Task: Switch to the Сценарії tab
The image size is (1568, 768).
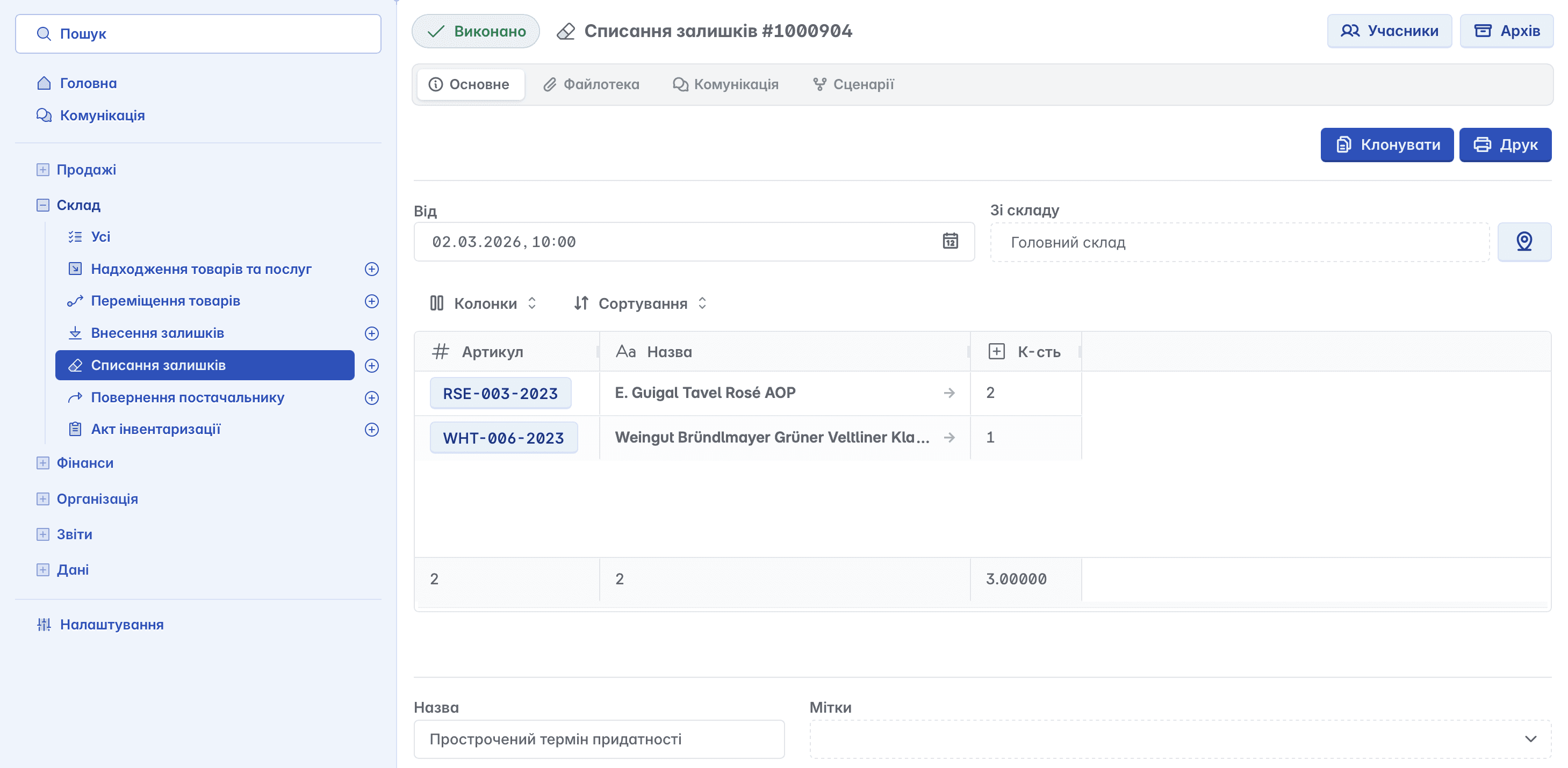Action: (853, 85)
